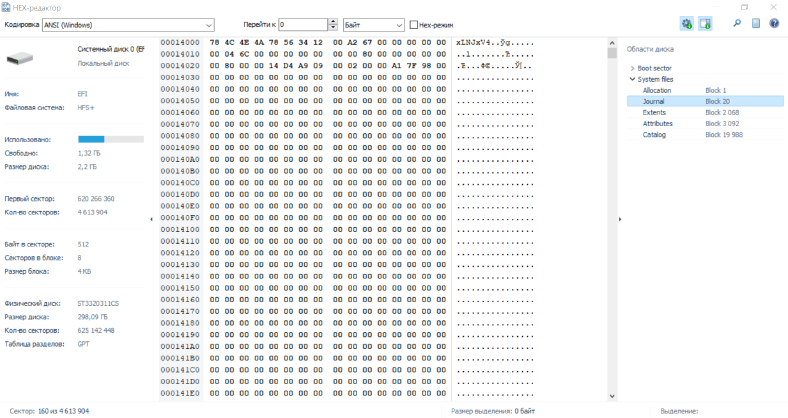Click the offset 00014010 row label
Screen dimensions: 788x418
pyautogui.click(x=180, y=54)
